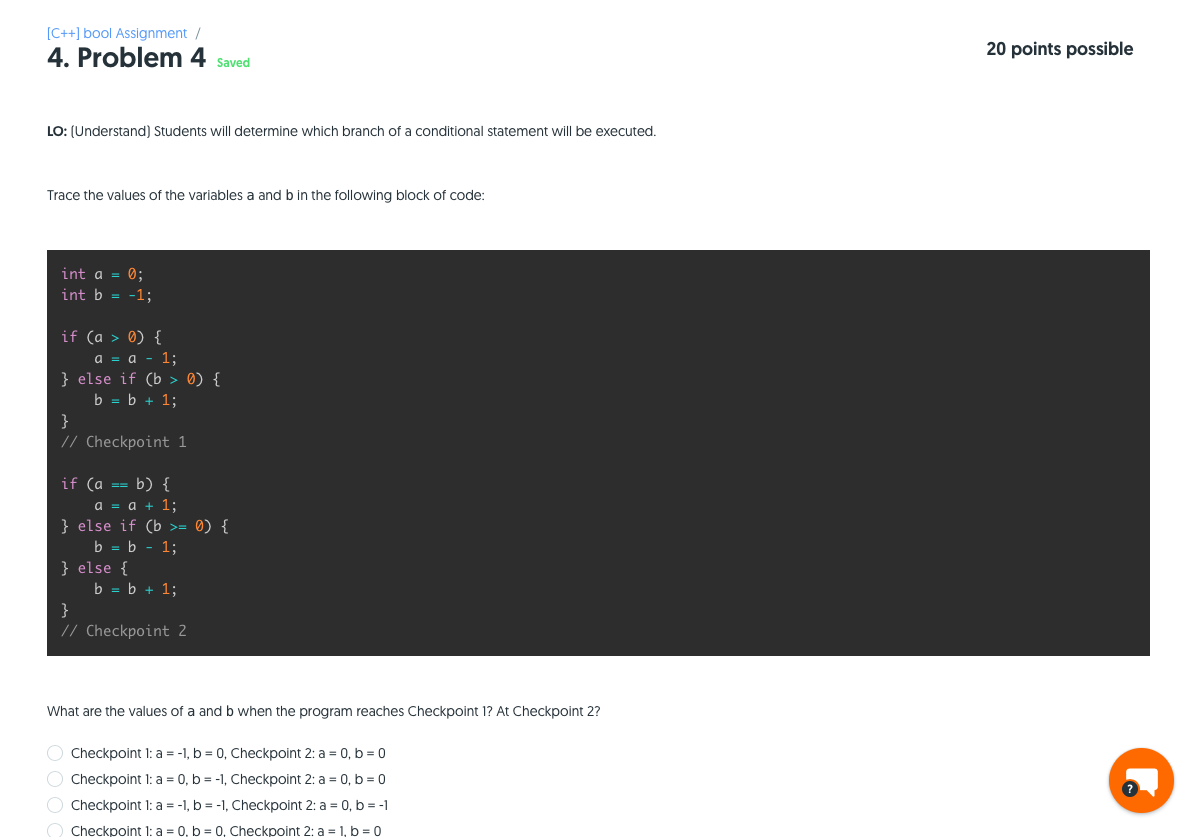Click the Saved status indicator
The height and width of the screenshot is (837, 1193).
[233, 62]
